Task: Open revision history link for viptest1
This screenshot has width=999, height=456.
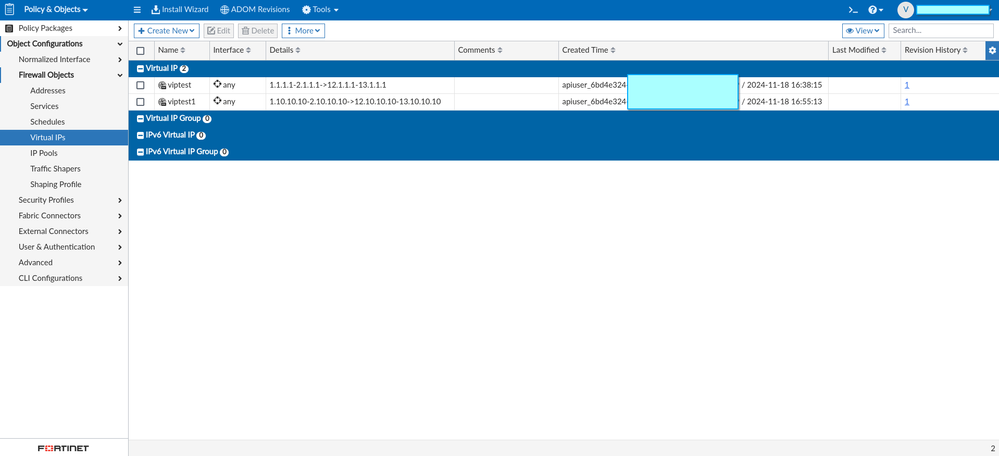Action: tap(907, 102)
